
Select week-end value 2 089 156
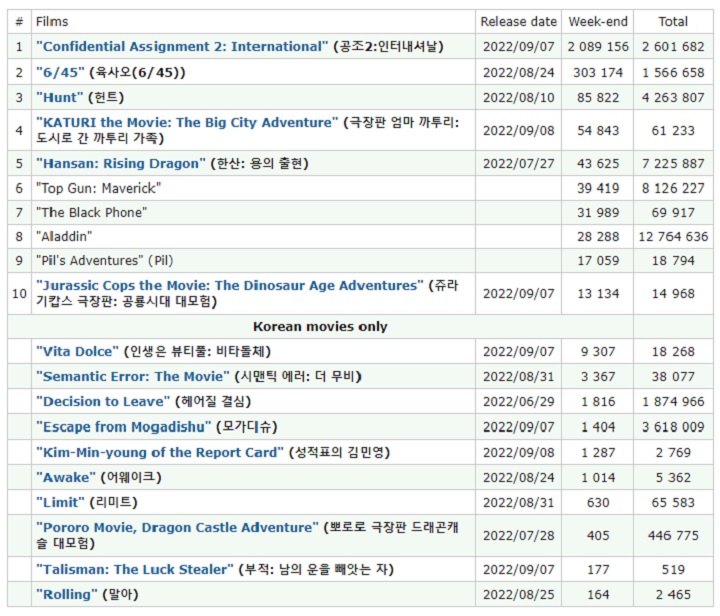[598, 46]
